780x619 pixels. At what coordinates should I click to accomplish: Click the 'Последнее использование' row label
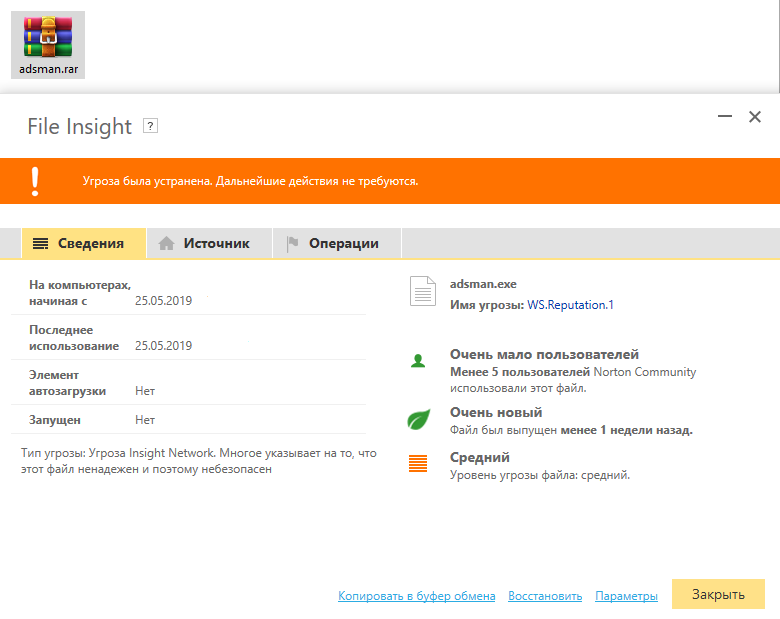(74, 338)
